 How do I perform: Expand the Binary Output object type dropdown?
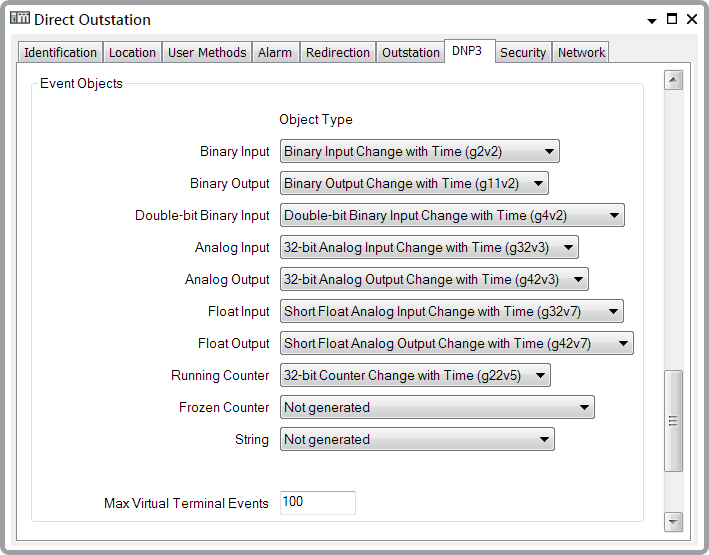[x=414, y=184]
